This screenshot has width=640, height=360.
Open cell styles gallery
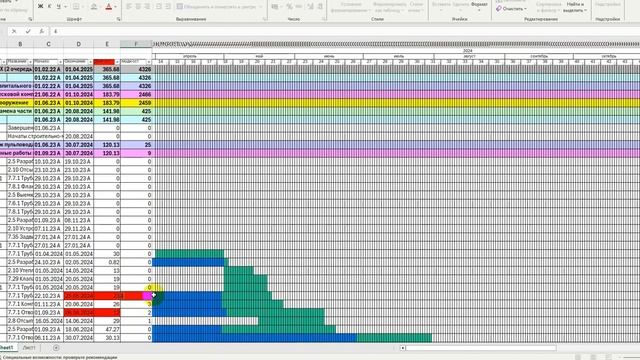tap(416, 7)
